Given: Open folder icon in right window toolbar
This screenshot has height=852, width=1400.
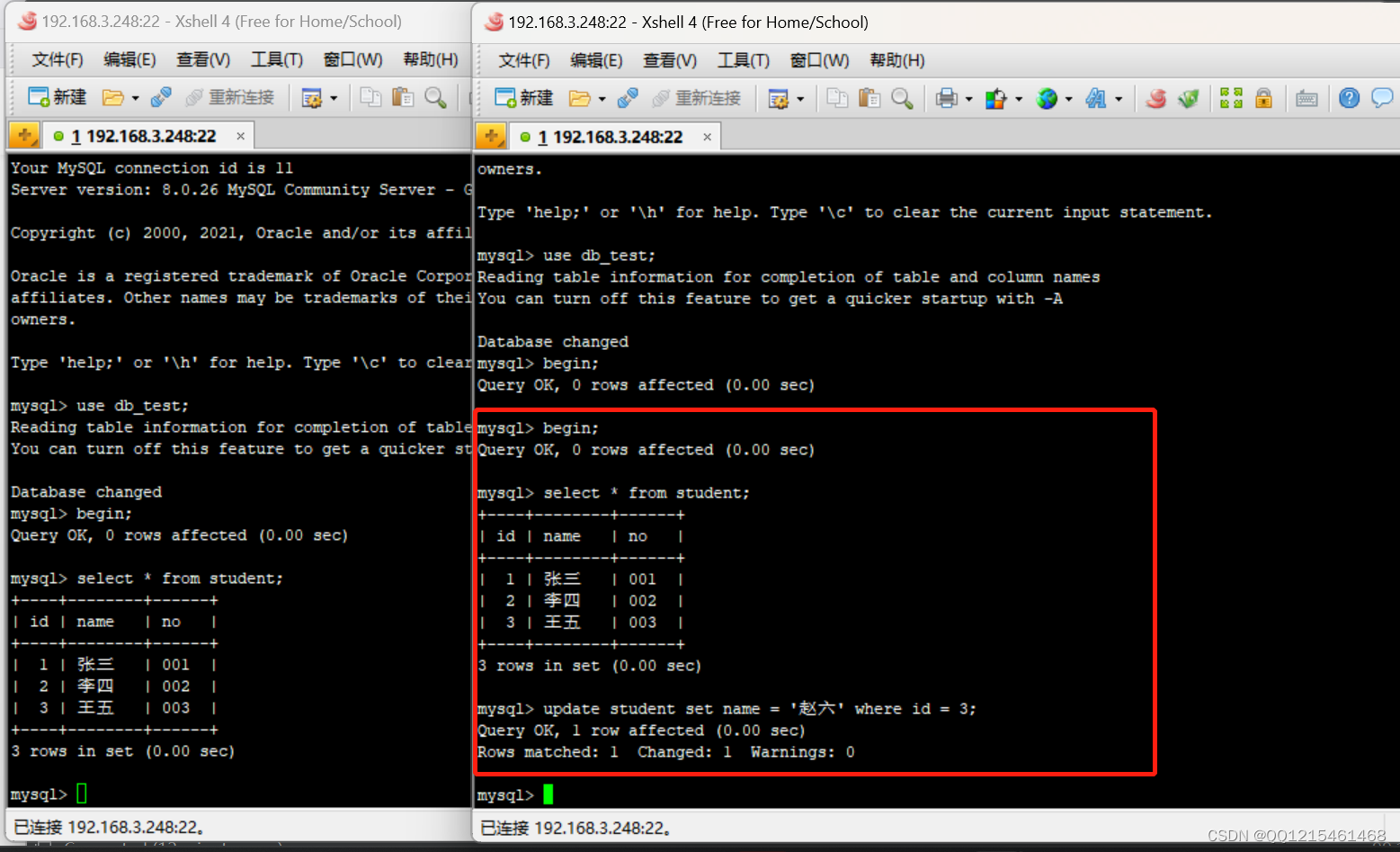Looking at the screenshot, I should (580, 98).
